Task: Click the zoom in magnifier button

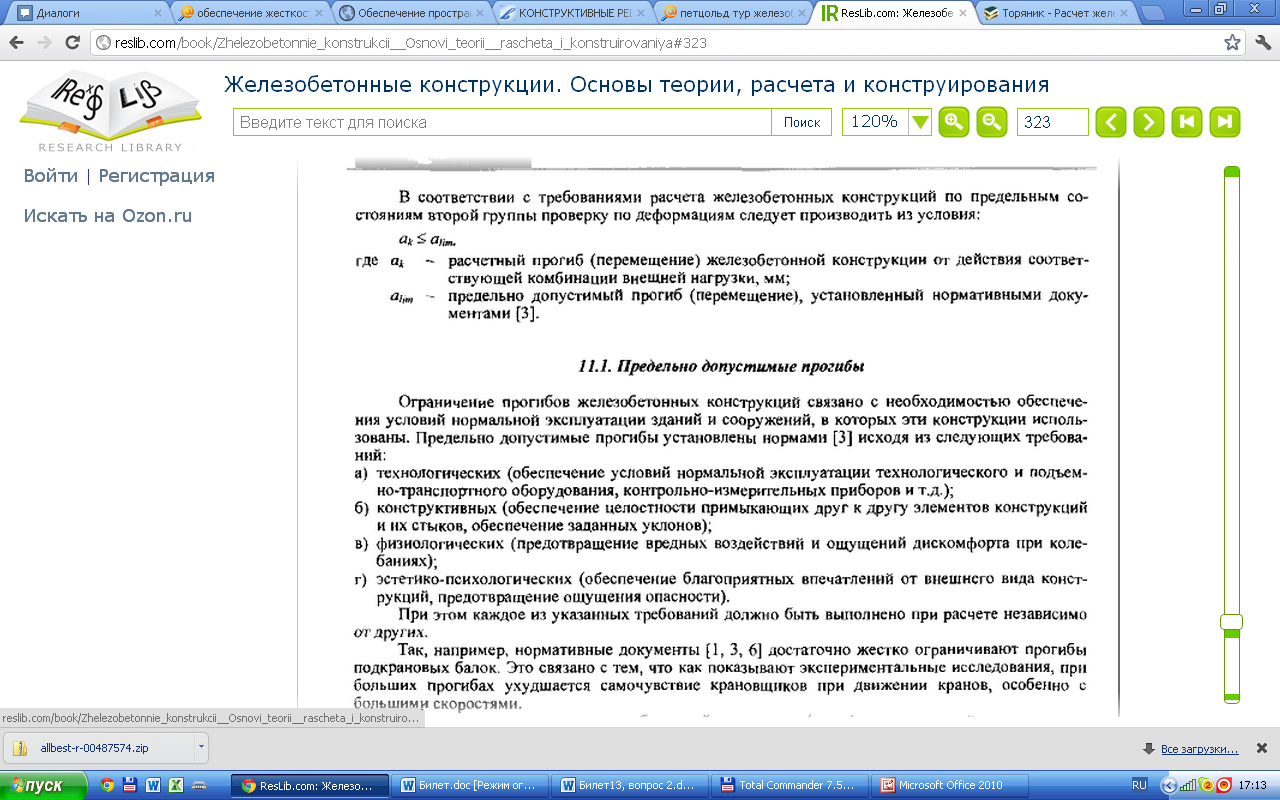Action: (x=954, y=122)
